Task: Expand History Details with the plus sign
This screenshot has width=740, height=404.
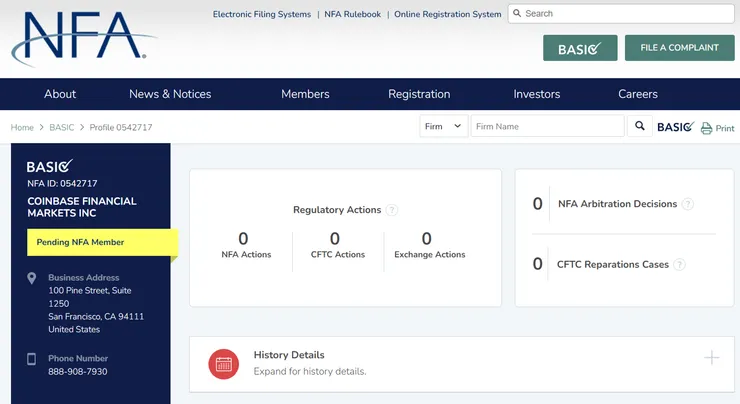Action: coord(711,358)
